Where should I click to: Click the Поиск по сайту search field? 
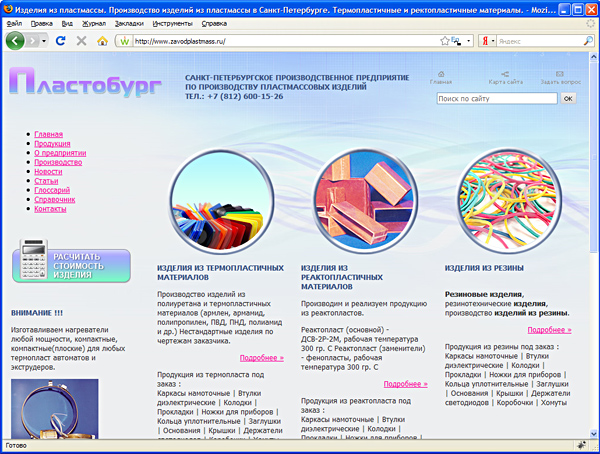tap(497, 98)
